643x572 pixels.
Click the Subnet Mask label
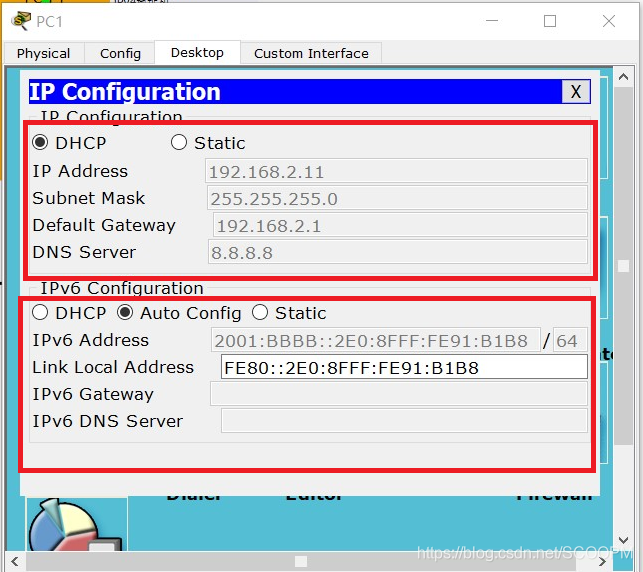coord(89,198)
